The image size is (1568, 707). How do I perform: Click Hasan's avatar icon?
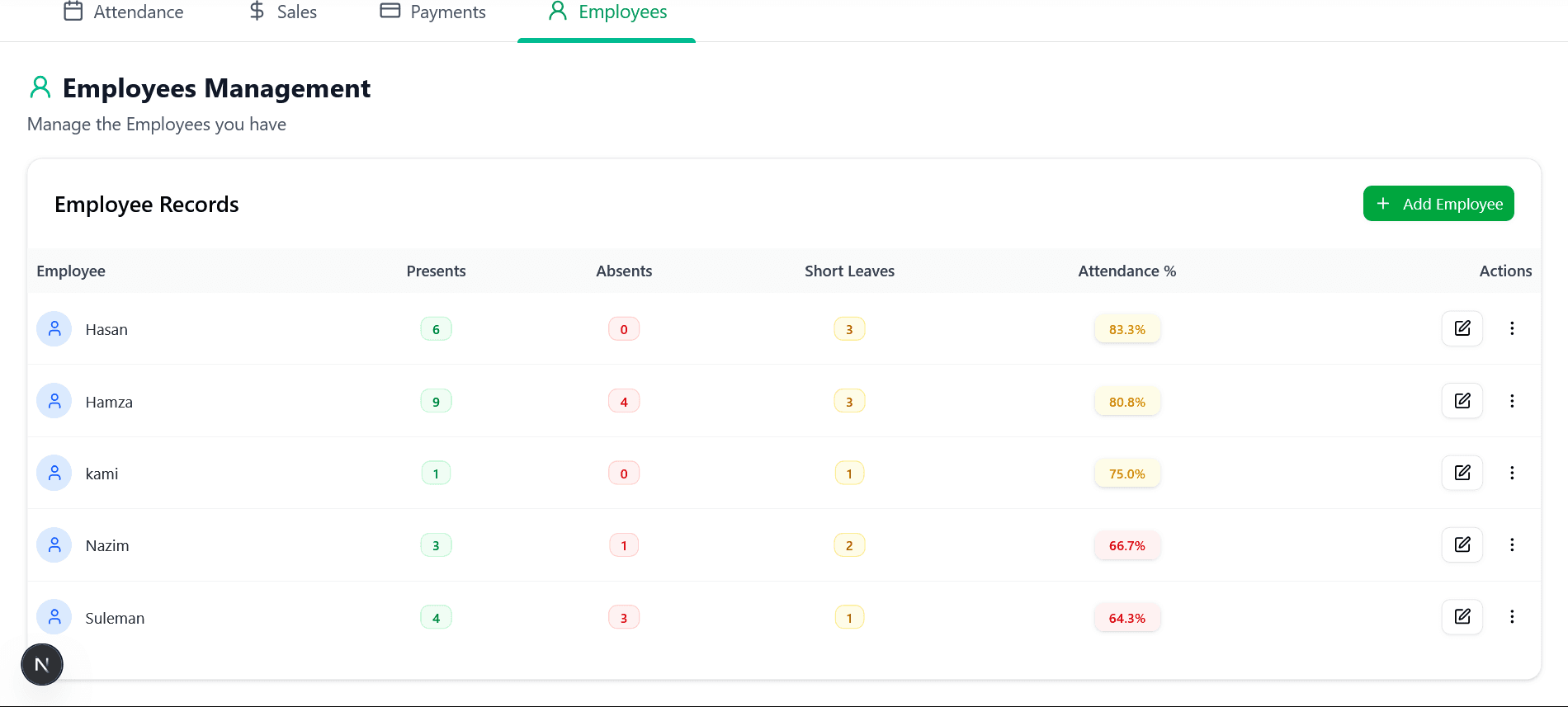pos(54,328)
